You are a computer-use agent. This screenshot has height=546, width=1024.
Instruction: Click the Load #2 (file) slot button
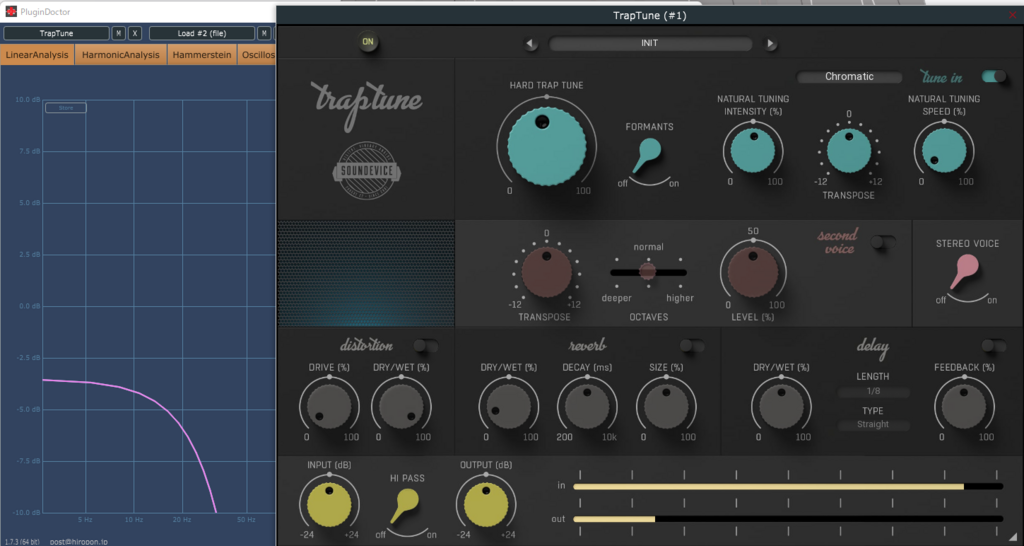pyautogui.click(x=202, y=33)
